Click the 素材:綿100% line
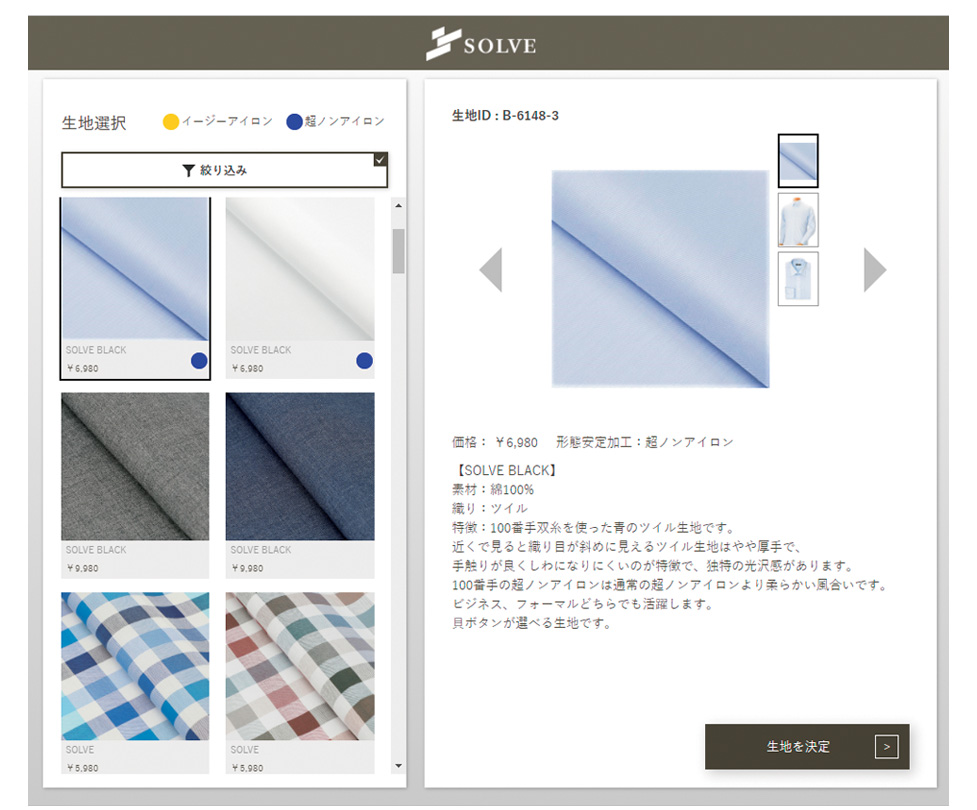This screenshot has height=810, width=977. [x=493, y=490]
